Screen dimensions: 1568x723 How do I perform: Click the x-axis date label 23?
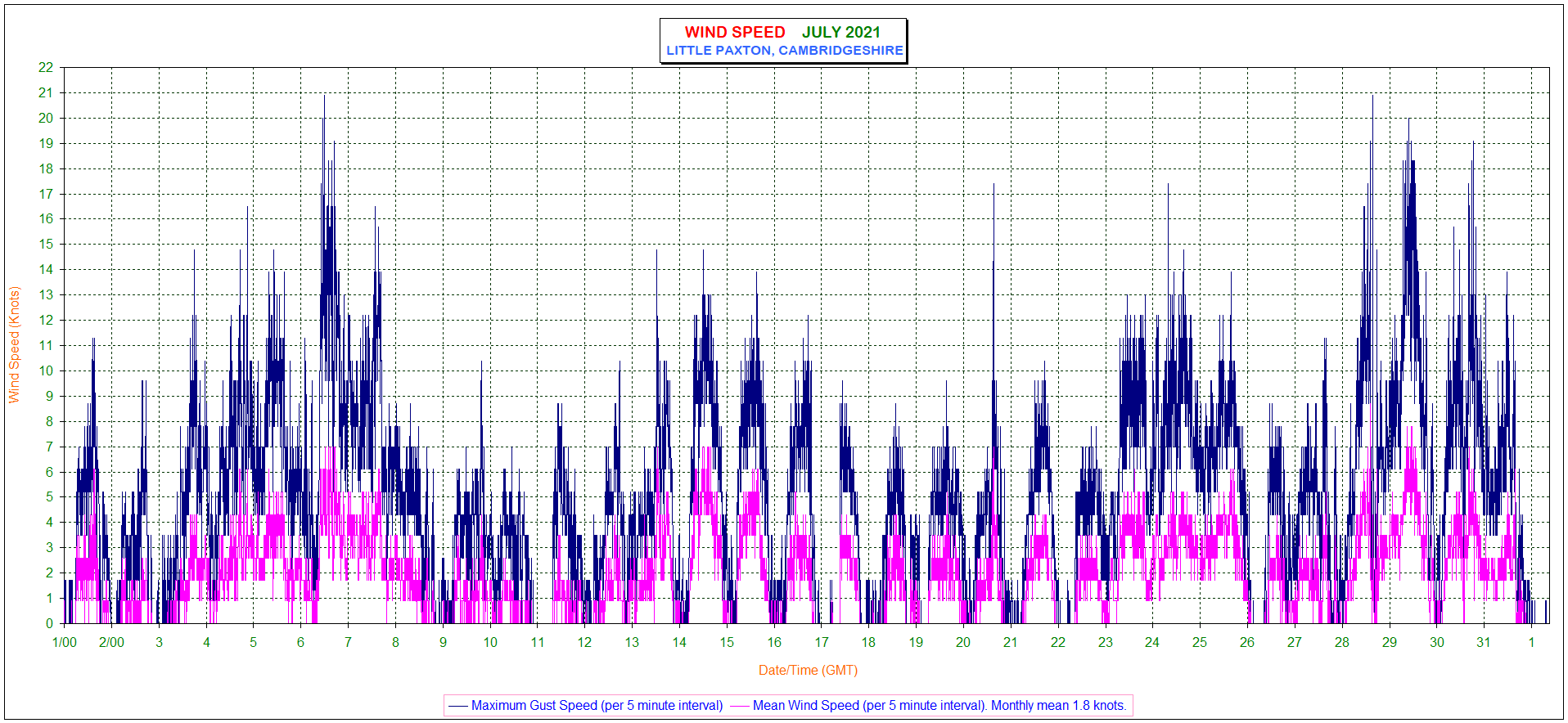click(x=1106, y=643)
